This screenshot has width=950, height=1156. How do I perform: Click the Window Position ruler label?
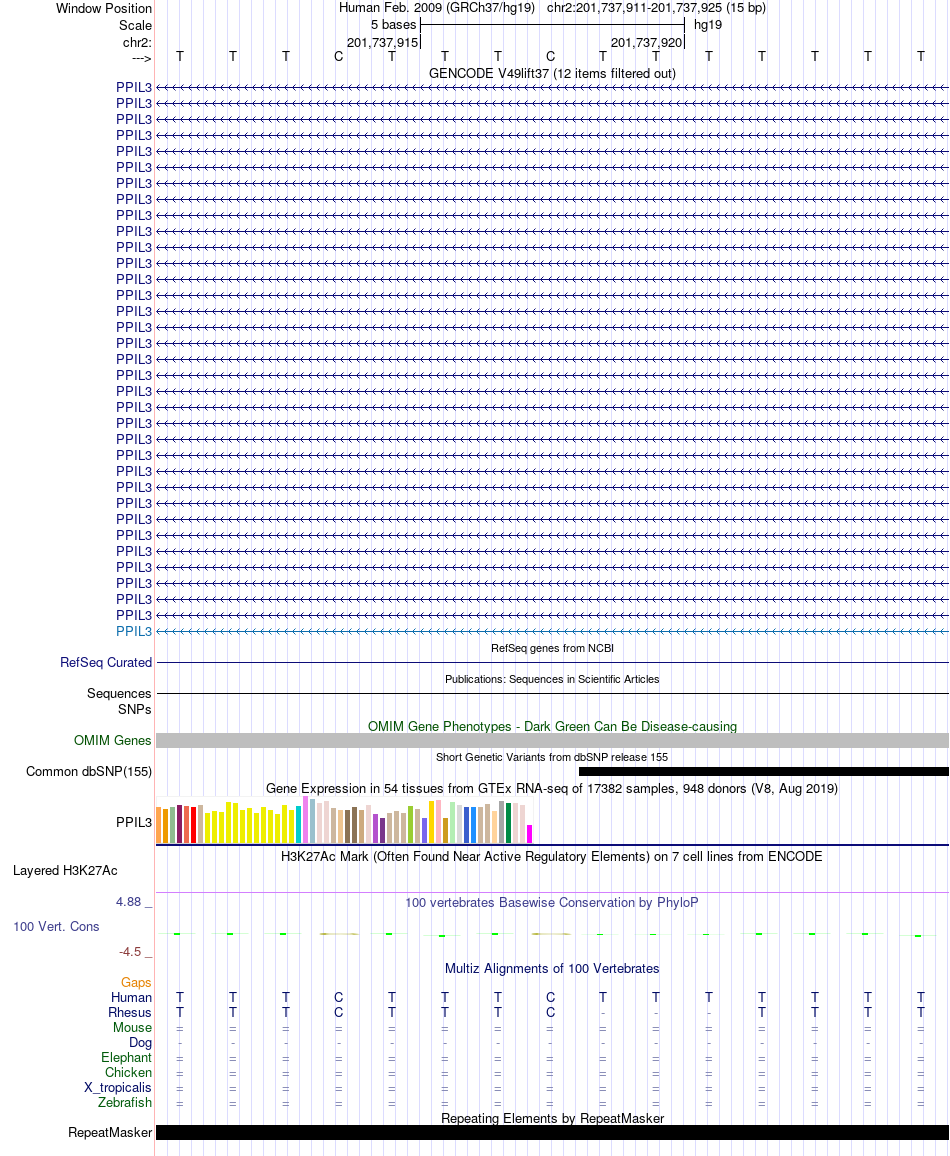[104, 8]
